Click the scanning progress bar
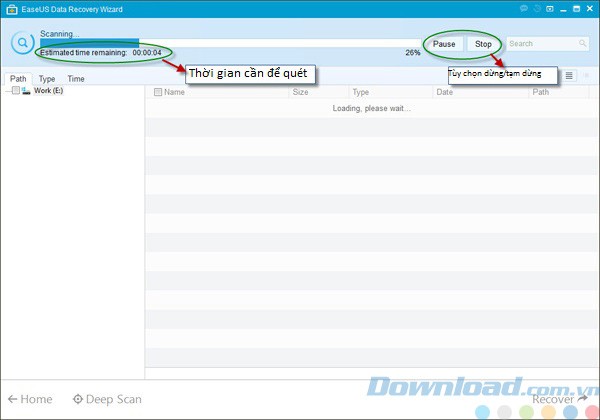The height and width of the screenshot is (420, 600). pos(230,41)
